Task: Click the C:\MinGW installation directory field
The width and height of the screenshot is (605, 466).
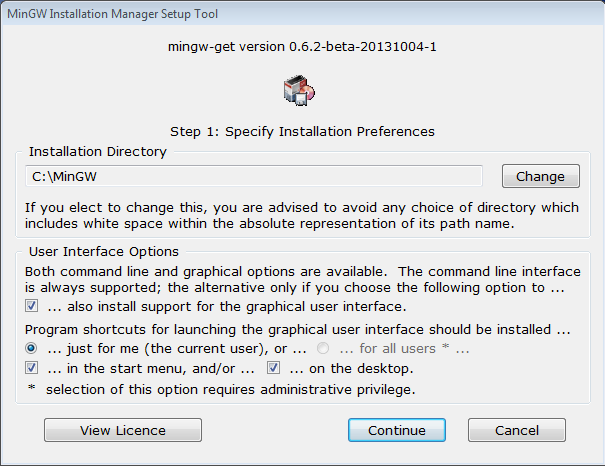Action: pos(255,177)
